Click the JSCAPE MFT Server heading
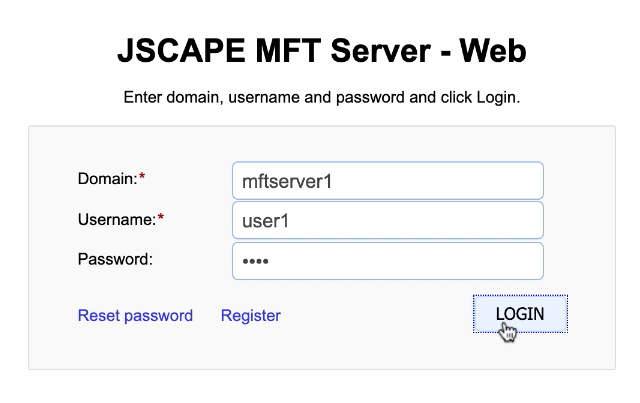 pos(321,51)
